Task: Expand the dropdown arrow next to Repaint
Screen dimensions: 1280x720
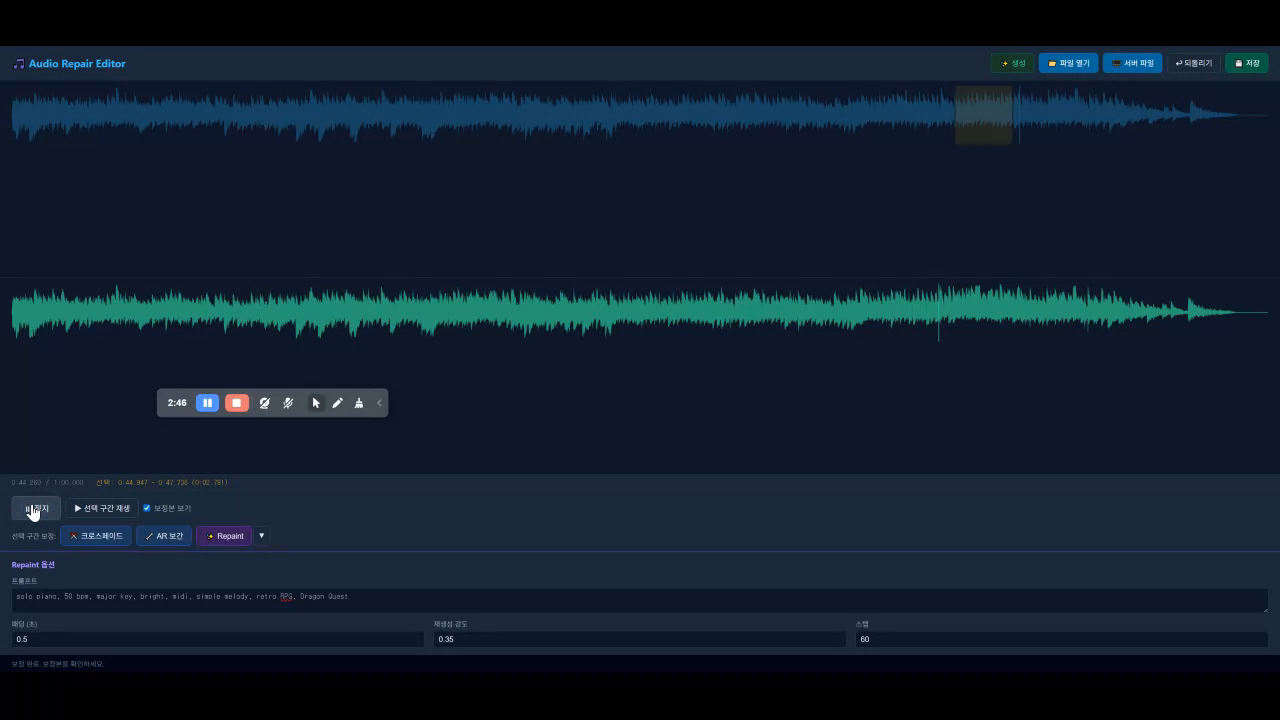Action: click(x=262, y=536)
